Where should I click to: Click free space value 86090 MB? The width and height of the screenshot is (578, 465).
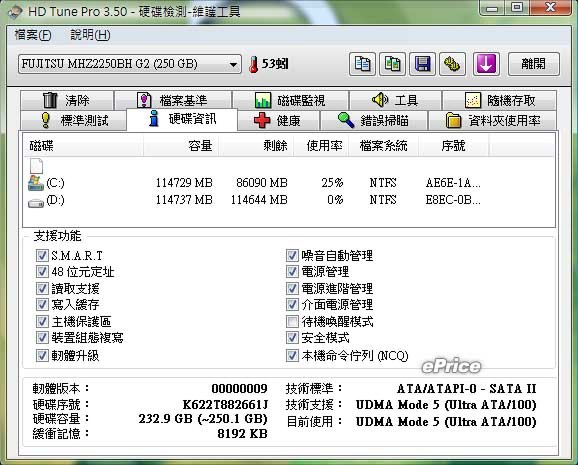point(262,183)
